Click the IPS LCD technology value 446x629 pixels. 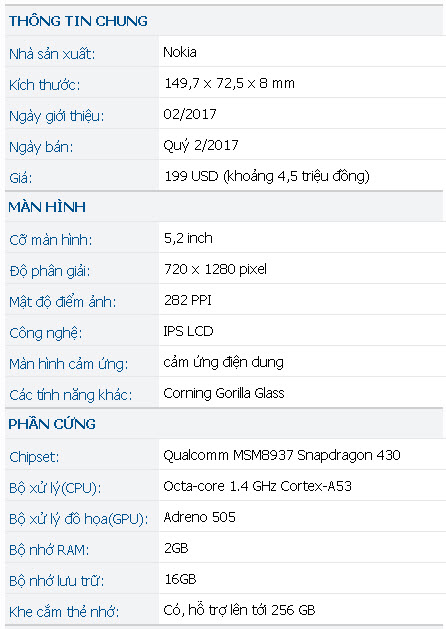(x=189, y=331)
